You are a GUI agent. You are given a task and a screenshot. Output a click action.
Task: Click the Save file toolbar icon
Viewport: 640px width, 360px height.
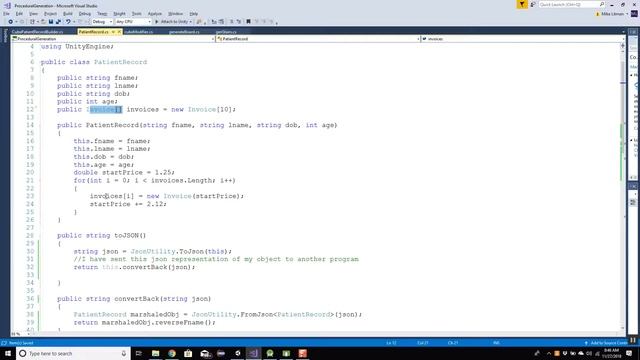(x=51, y=22)
